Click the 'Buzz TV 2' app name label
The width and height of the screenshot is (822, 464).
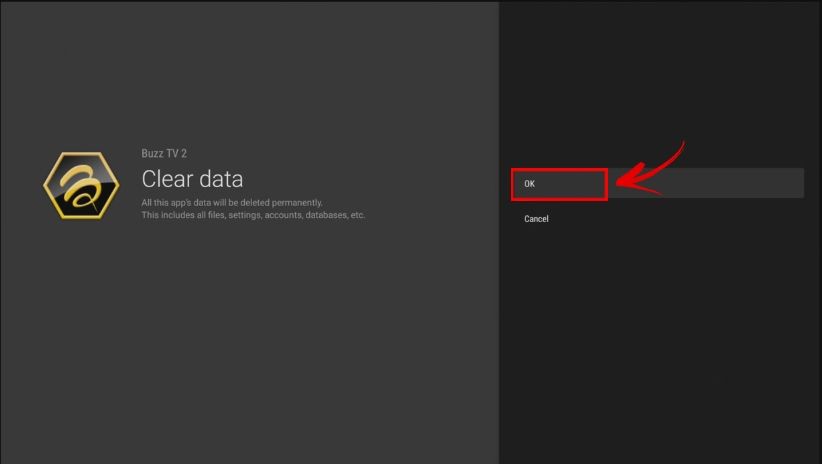pyautogui.click(x=164, y=153)
